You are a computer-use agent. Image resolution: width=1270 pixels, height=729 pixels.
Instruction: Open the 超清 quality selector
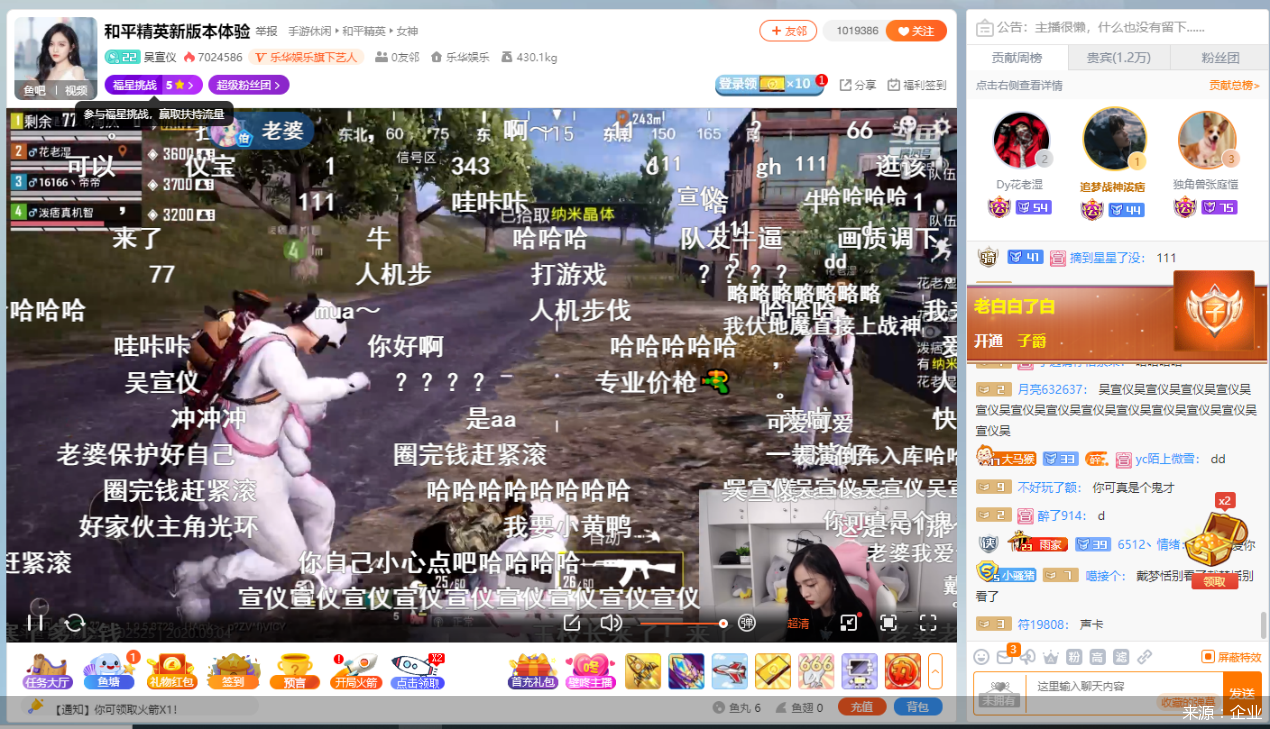coord(798,623)
